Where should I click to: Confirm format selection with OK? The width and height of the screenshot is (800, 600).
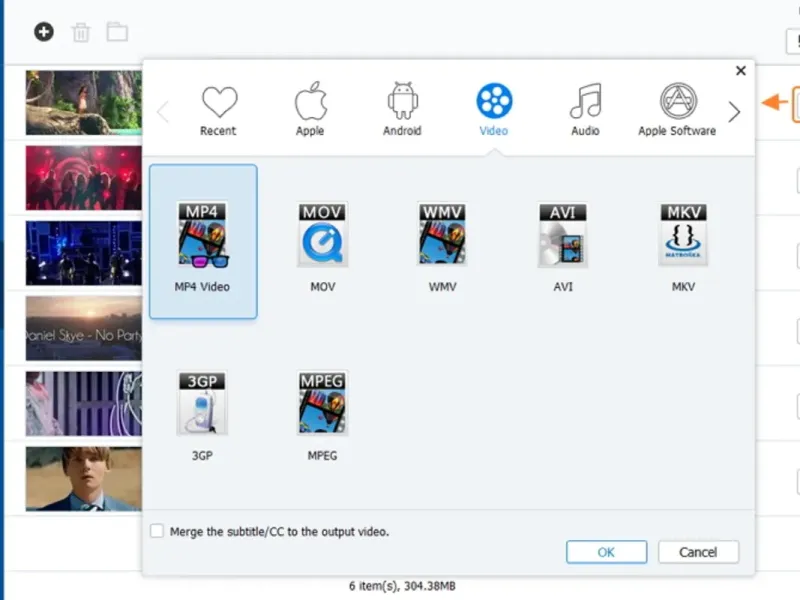pos(606,552)
